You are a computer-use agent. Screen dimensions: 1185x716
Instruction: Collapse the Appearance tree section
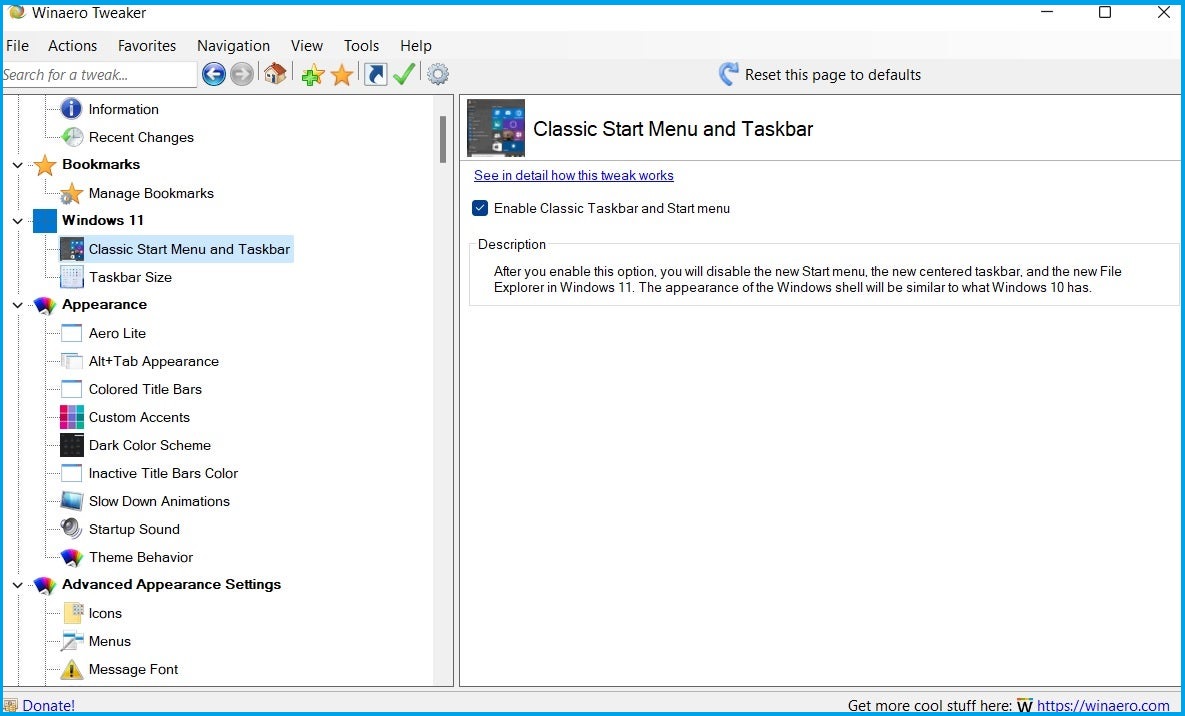point(17,305)
